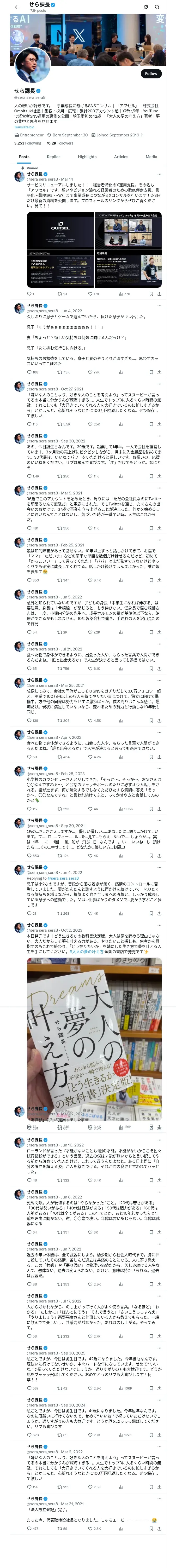
Task: Bookmark the pinned Mar 14 post
Action: tap(151, 293)
